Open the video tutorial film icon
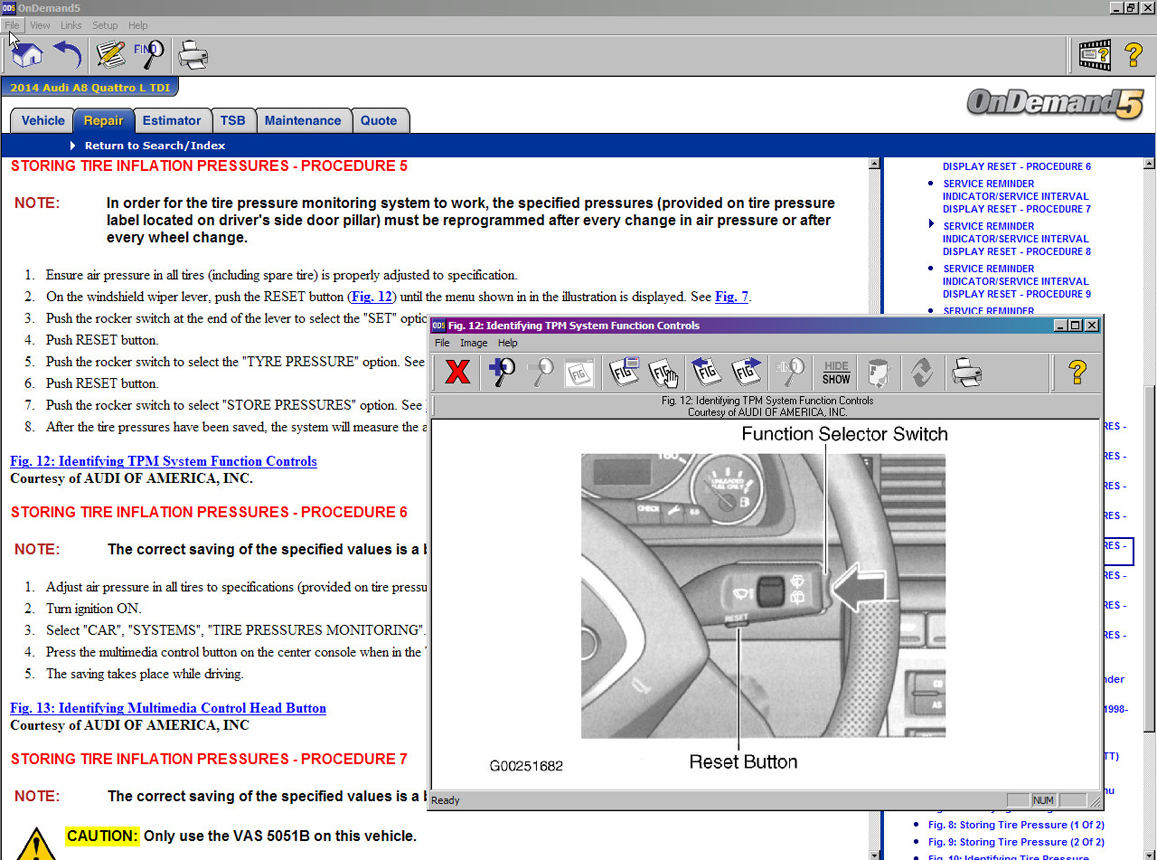Viewport: 1157px width, 860px height. 1094,55
